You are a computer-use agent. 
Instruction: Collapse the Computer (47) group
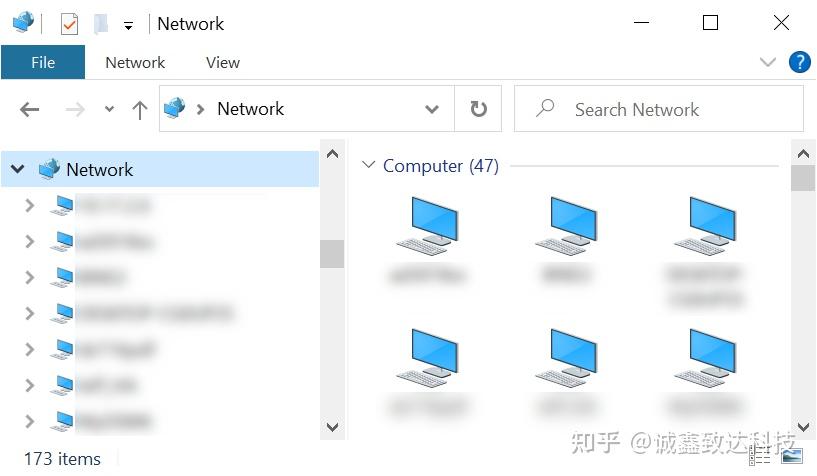click(x=368, y=165)
